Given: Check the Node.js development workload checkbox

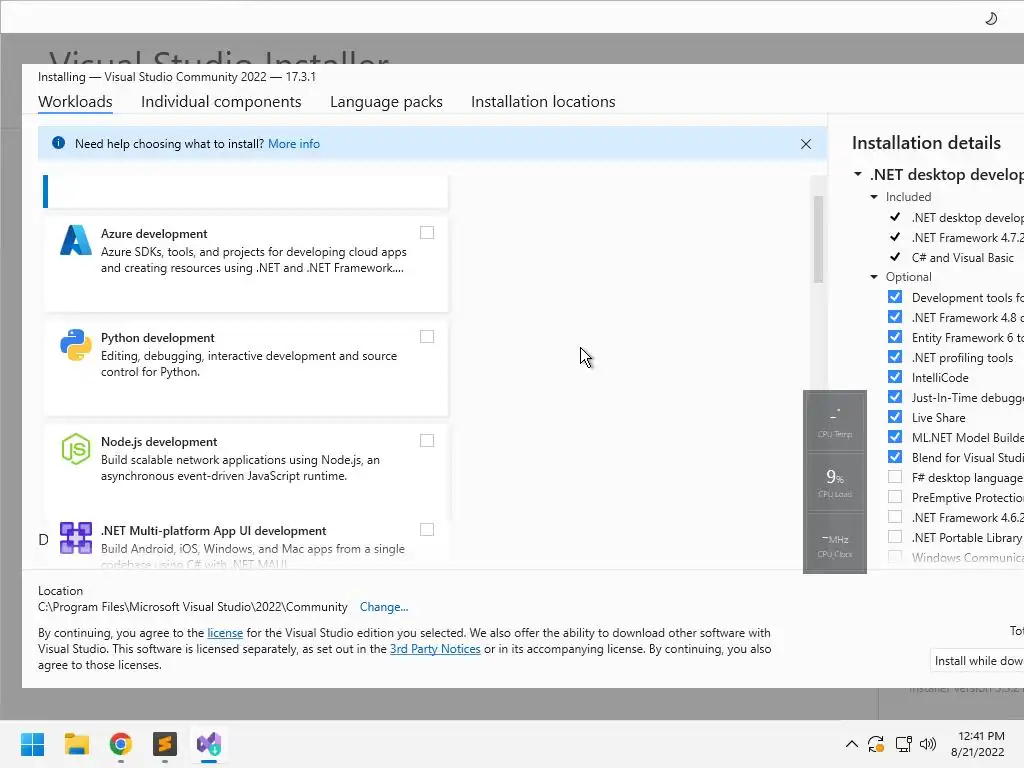Looking at the screenshot, I should point(427,441).
